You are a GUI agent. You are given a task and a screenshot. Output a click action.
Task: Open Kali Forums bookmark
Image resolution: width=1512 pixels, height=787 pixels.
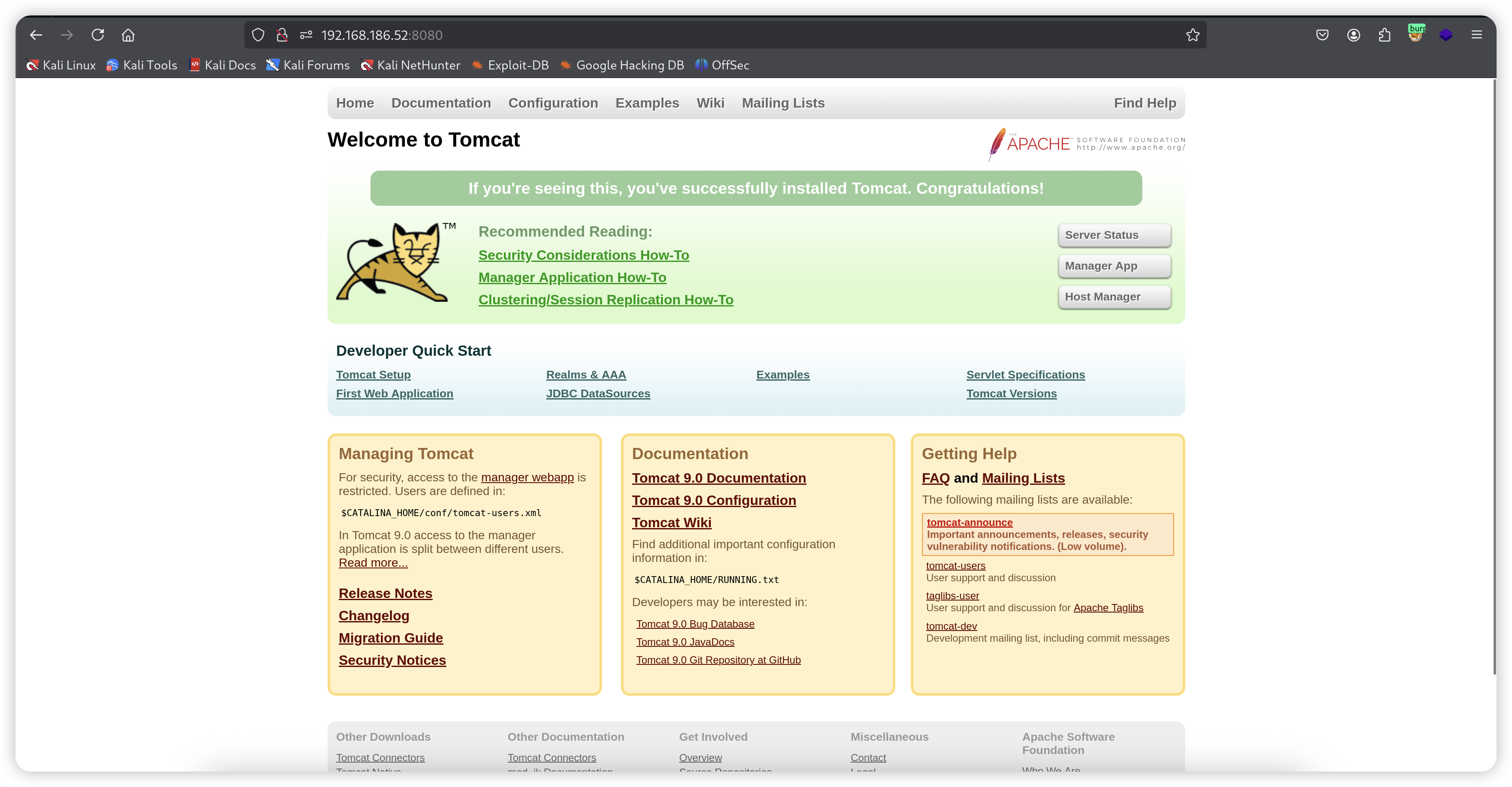(308, 65)
